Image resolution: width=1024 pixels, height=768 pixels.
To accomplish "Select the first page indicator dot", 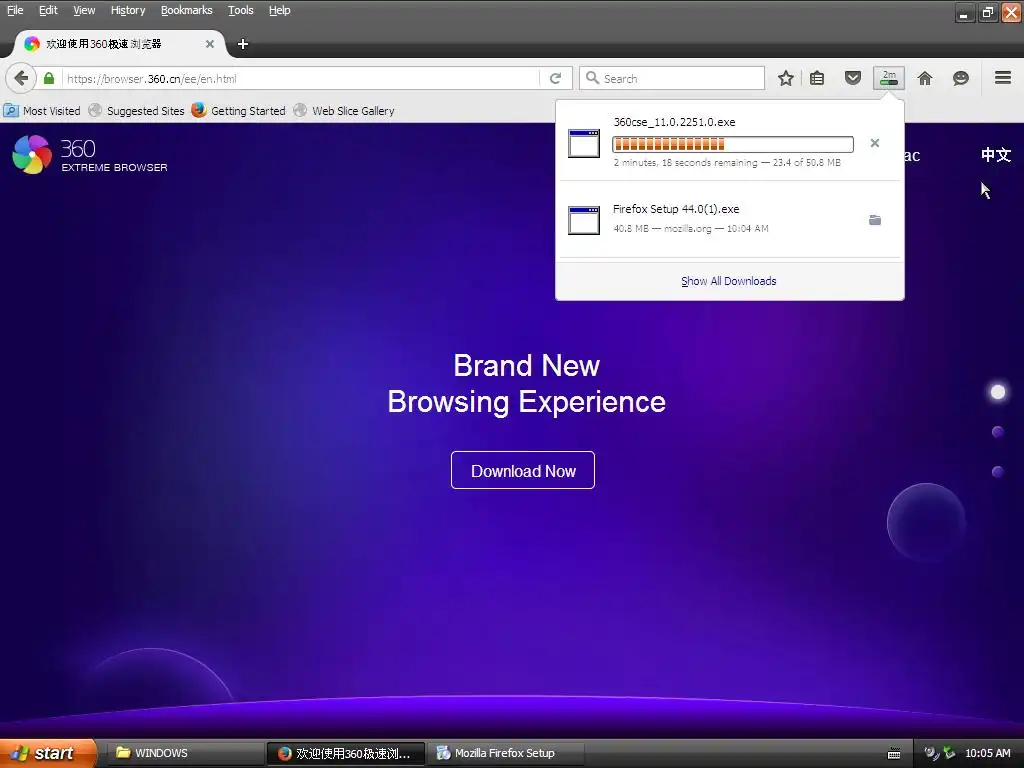I will click(x=998, y=392).
